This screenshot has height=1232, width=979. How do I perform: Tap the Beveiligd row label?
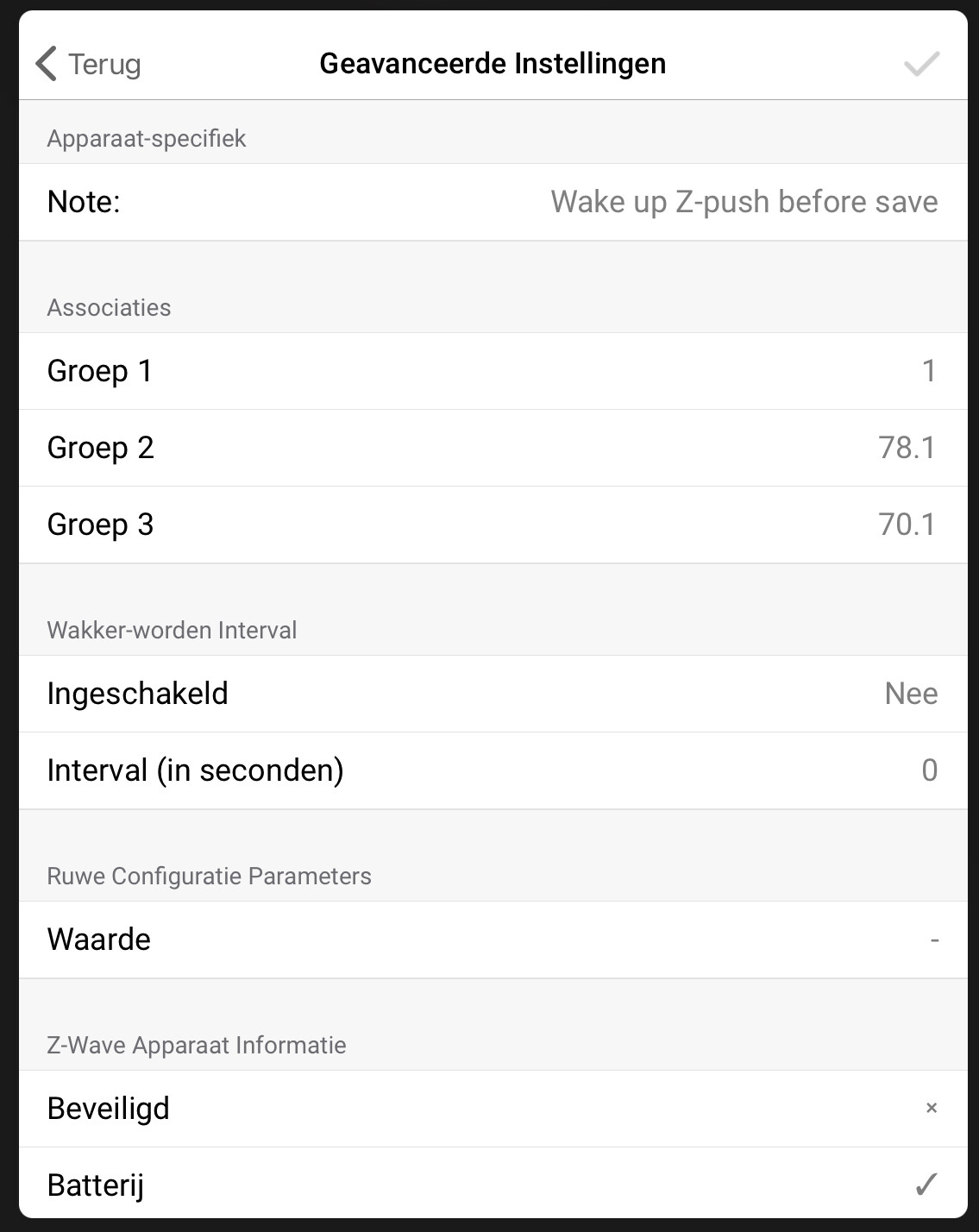[x=109, y=1109]
